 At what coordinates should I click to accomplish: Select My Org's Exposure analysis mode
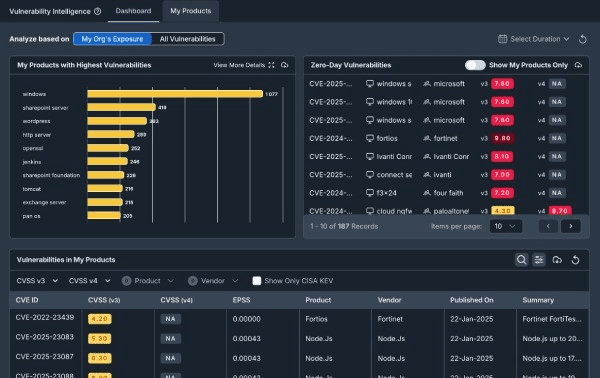point(112,39)
